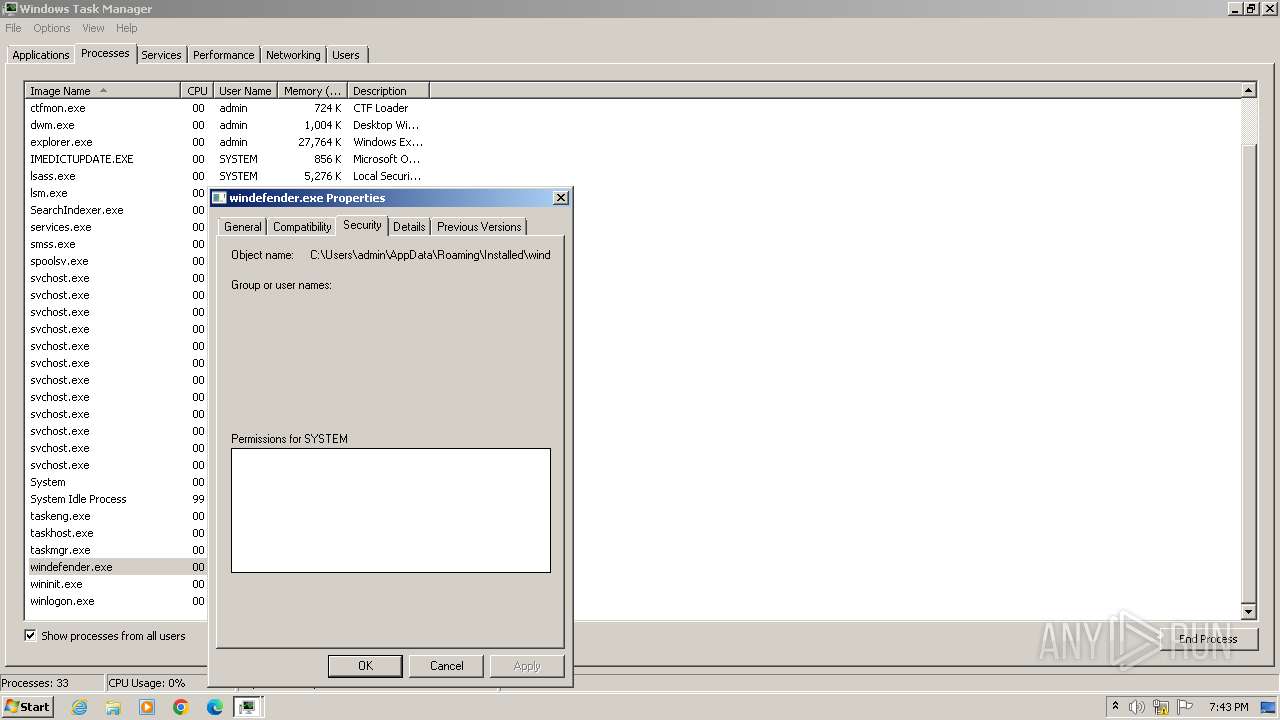Viewport: 1280px width, 720px height.
Task: Switch to the Applications tab
Action: point(41,55)
